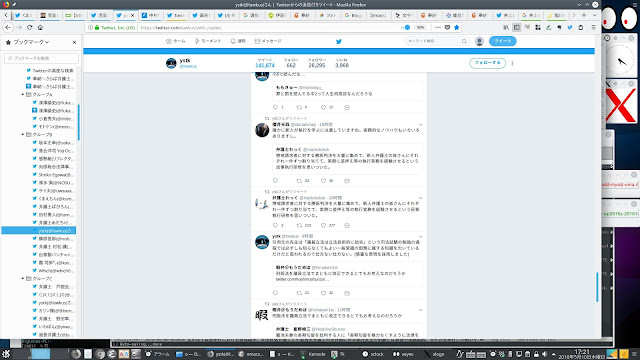Open the Firefox home page button

click(40, 27)
